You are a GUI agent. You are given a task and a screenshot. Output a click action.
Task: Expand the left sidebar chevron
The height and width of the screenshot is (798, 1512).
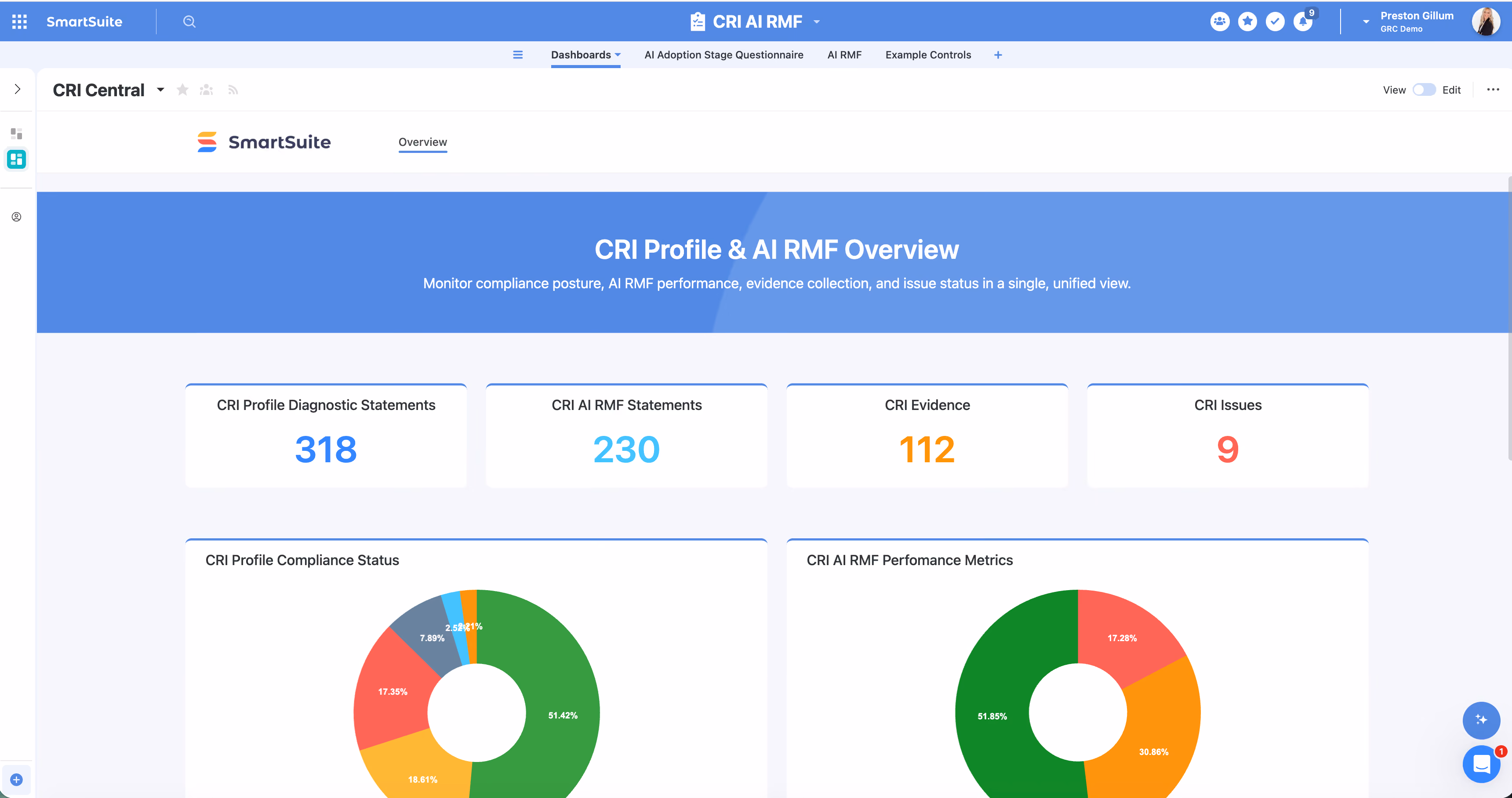pos(18,89)
